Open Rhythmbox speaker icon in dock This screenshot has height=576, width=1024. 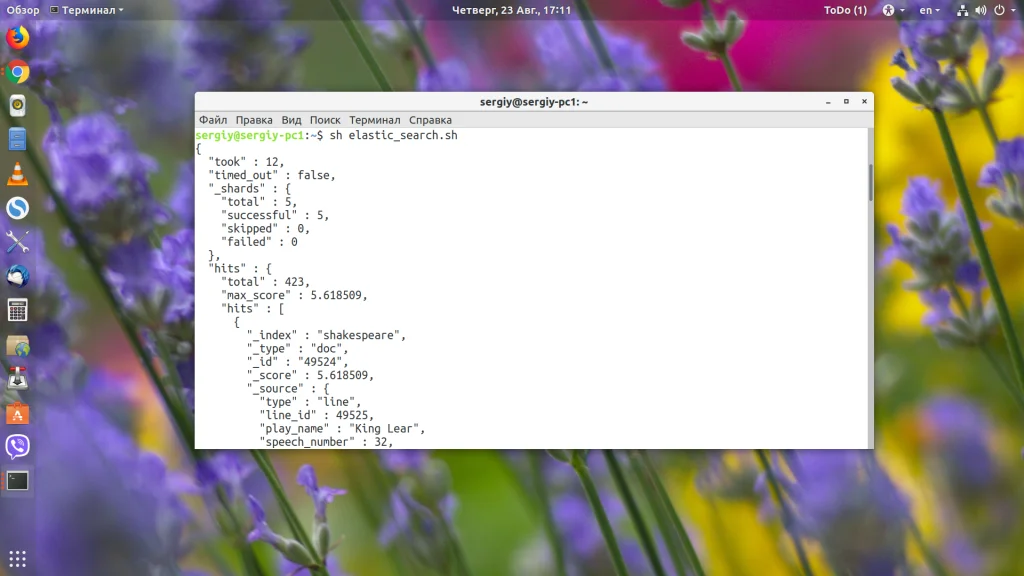(18, 105)
